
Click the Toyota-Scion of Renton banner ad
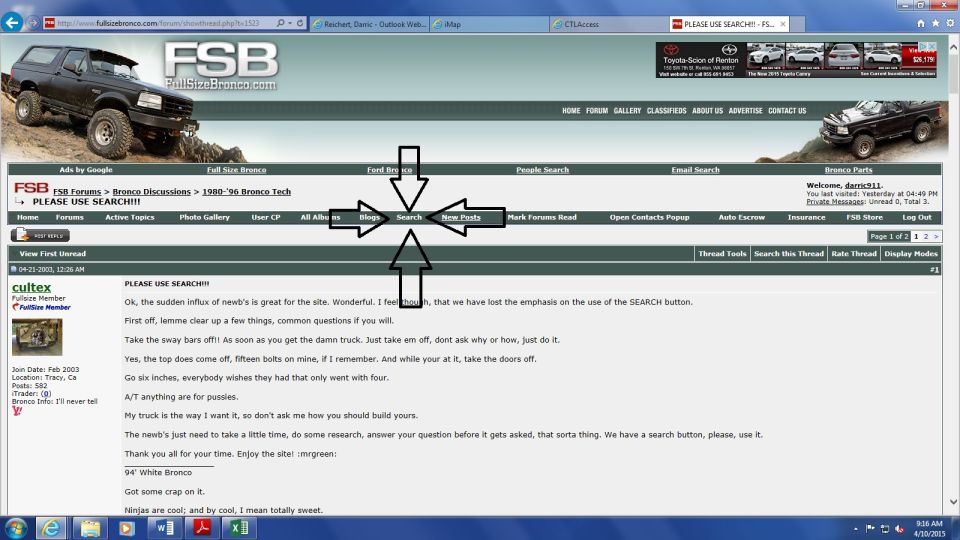coord(796,59)
